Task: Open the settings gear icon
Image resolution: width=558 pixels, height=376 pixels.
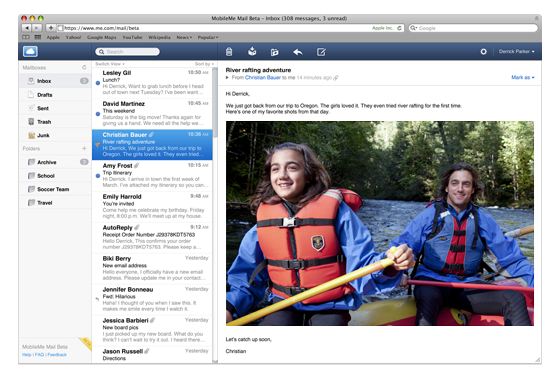Action: [x=483, y=52]
